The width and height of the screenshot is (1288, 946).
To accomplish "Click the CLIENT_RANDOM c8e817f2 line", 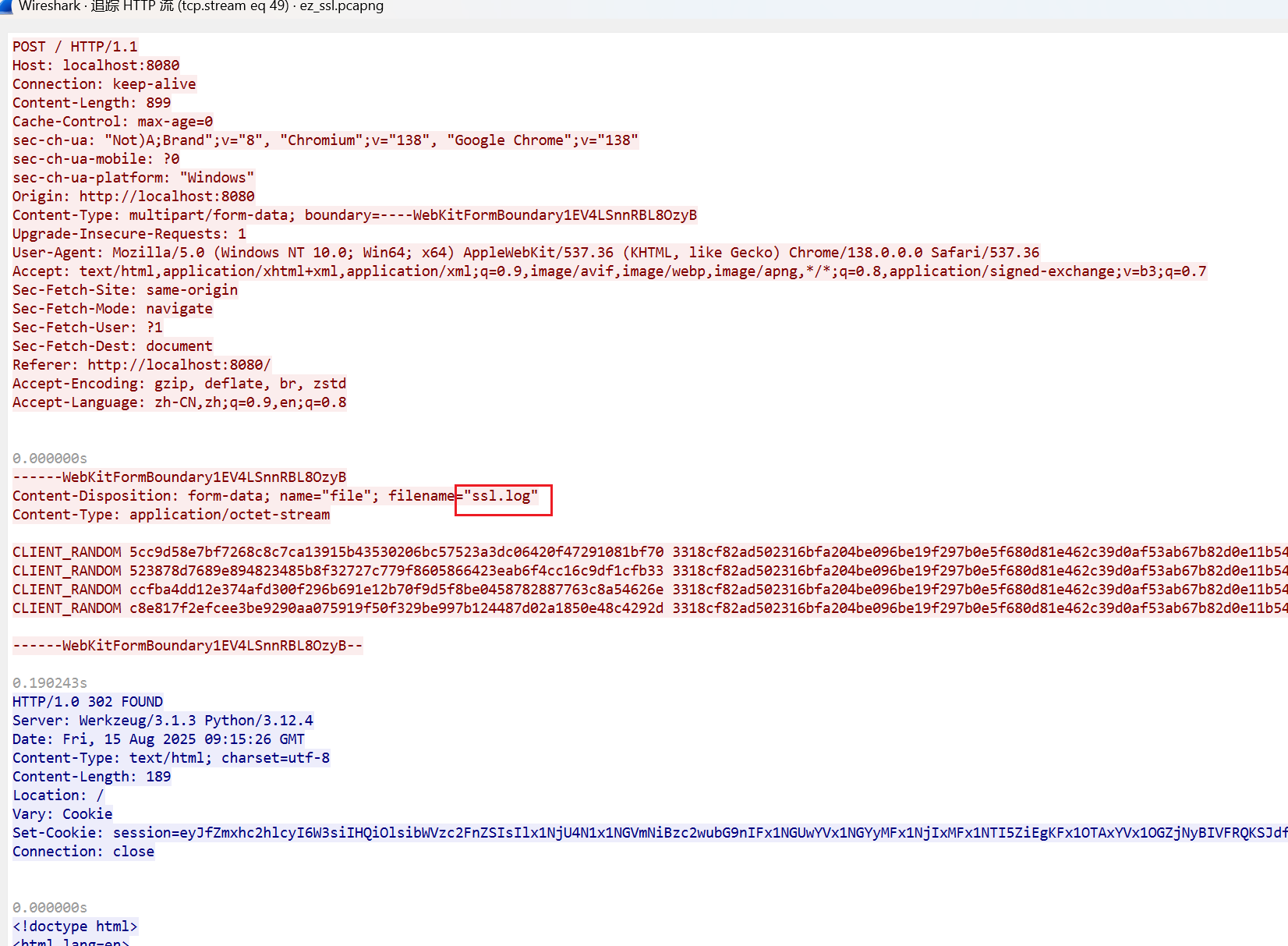I will [x=338, y=608].
